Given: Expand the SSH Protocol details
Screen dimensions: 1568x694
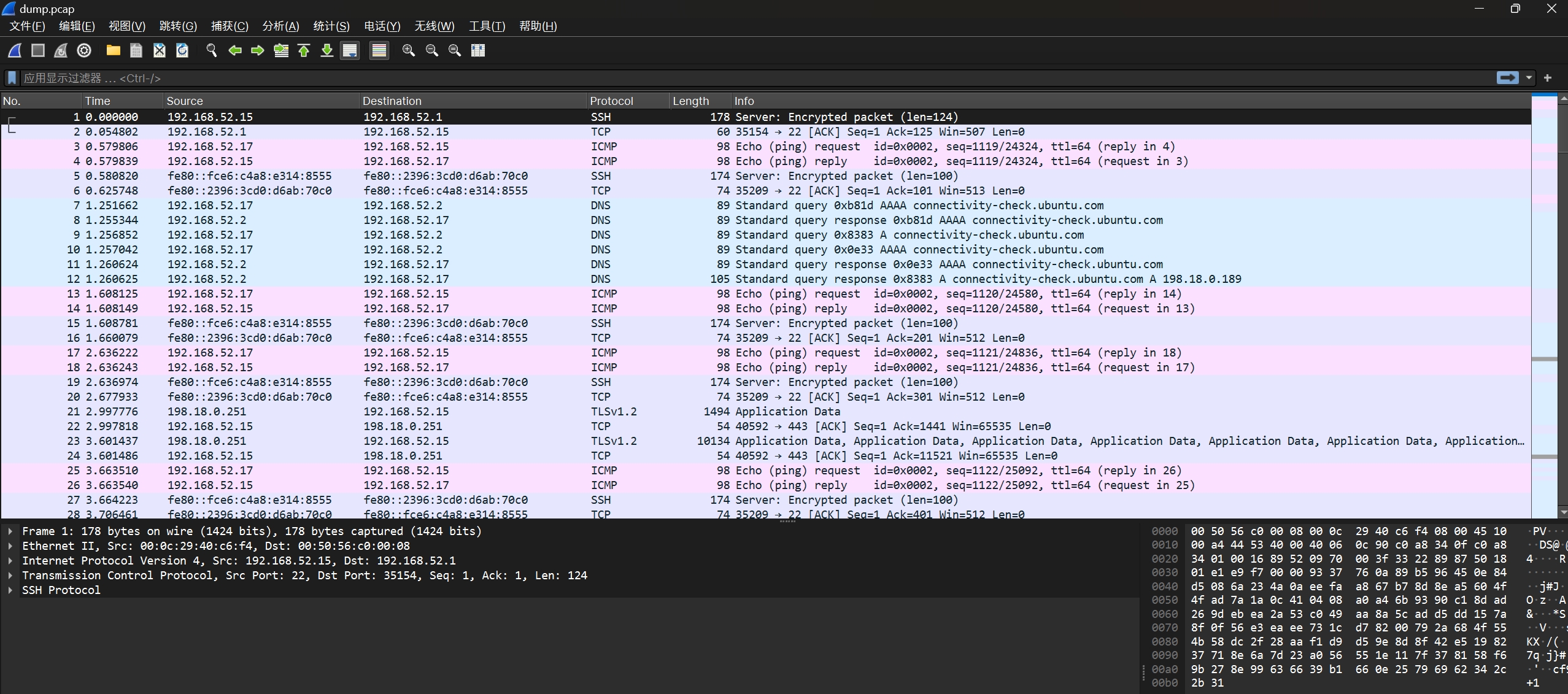Looking at the screenshot, I should [10, 590].
